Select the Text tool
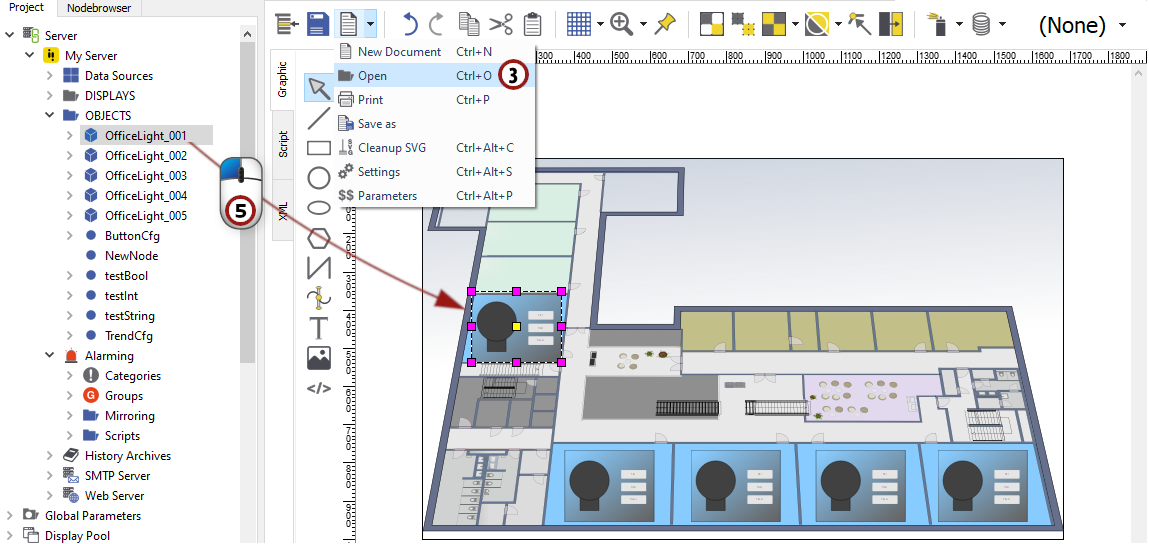The image size is (1149, 544). (318, 328)
